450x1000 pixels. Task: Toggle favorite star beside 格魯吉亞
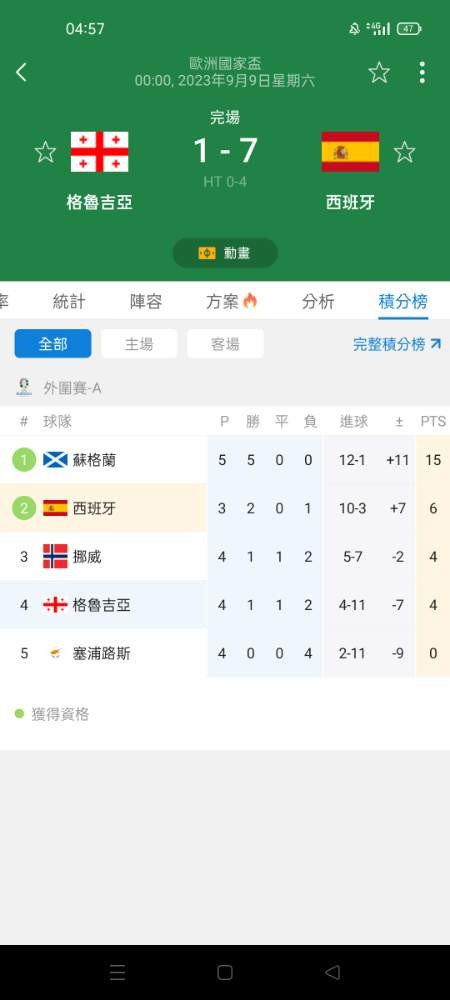45,152
